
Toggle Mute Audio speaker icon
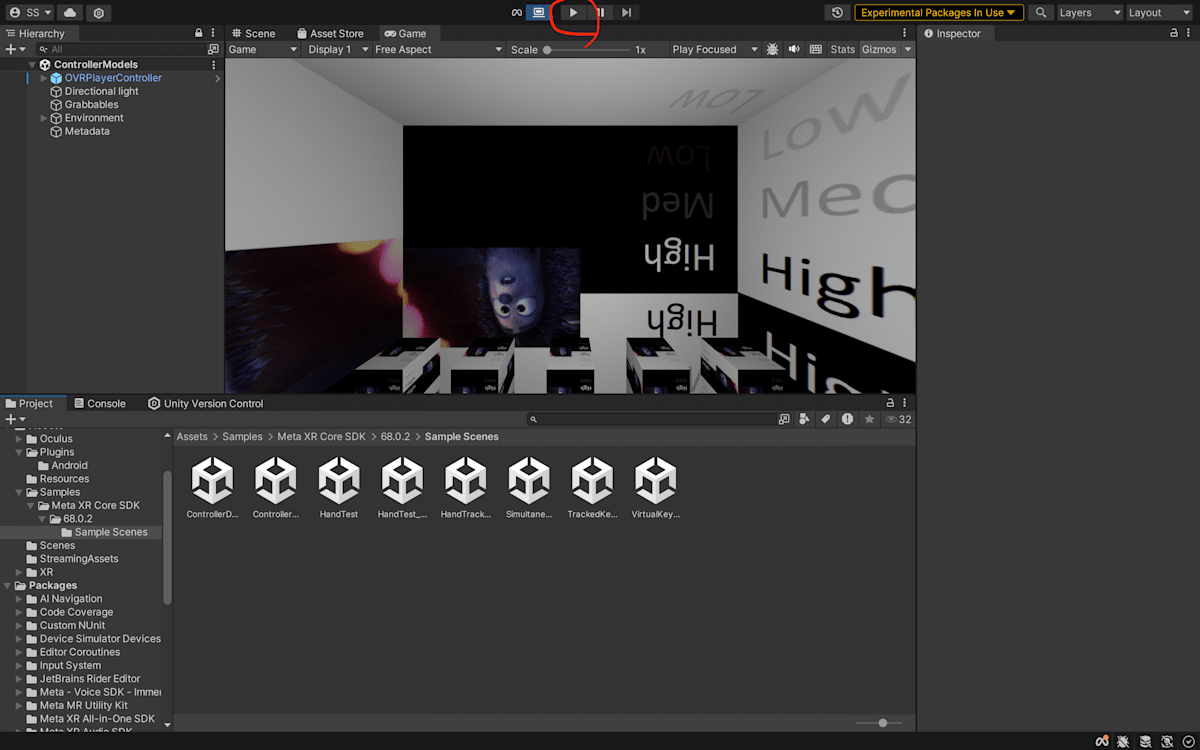point(794,49)
